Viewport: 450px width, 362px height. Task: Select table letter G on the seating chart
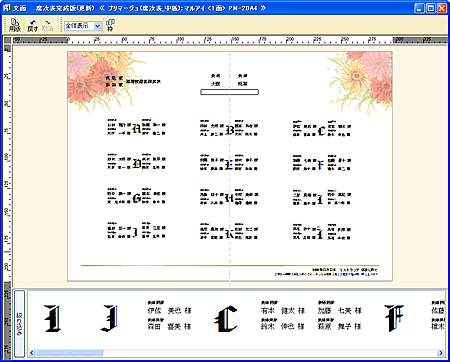pyautogui.click(x=136, y=198)
